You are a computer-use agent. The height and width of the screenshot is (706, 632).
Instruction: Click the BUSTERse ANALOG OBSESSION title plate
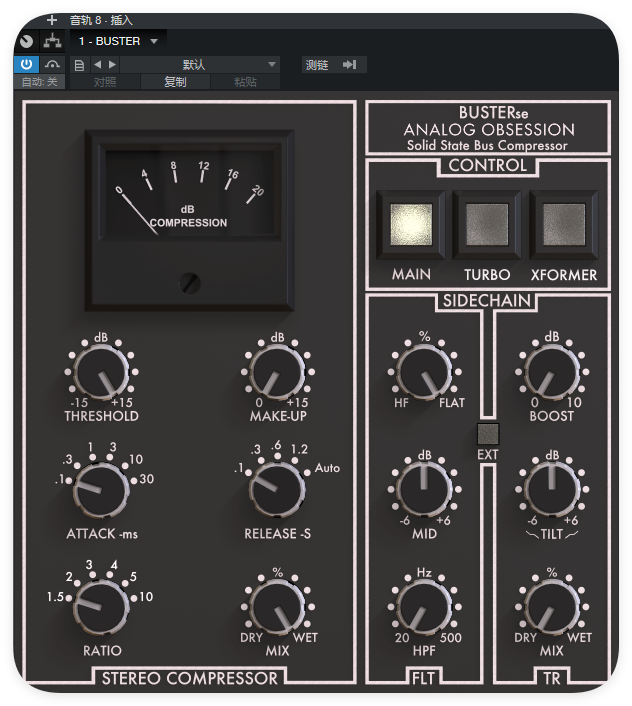click(x=488, y=128)
